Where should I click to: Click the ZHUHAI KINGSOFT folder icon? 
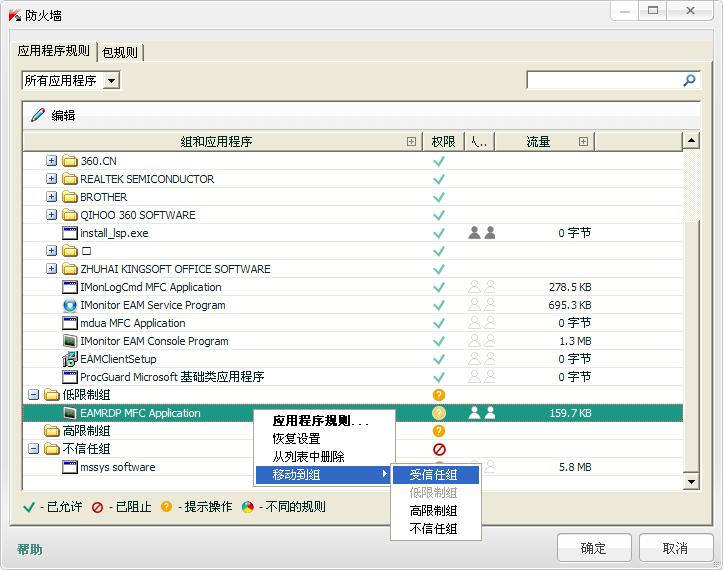click(70, 269)
